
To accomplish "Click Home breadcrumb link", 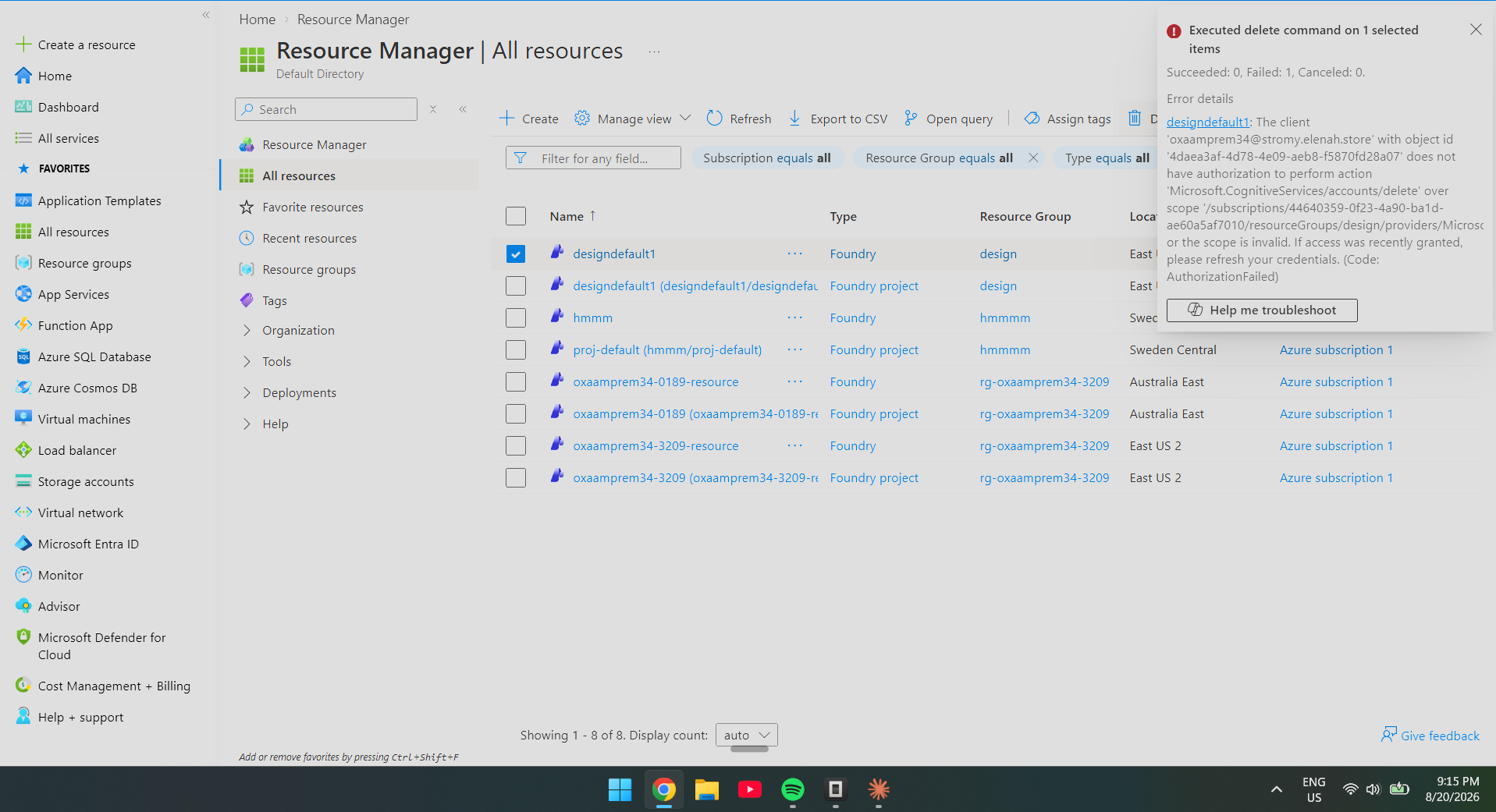I will pyautogui.click(x=258, y=20).
